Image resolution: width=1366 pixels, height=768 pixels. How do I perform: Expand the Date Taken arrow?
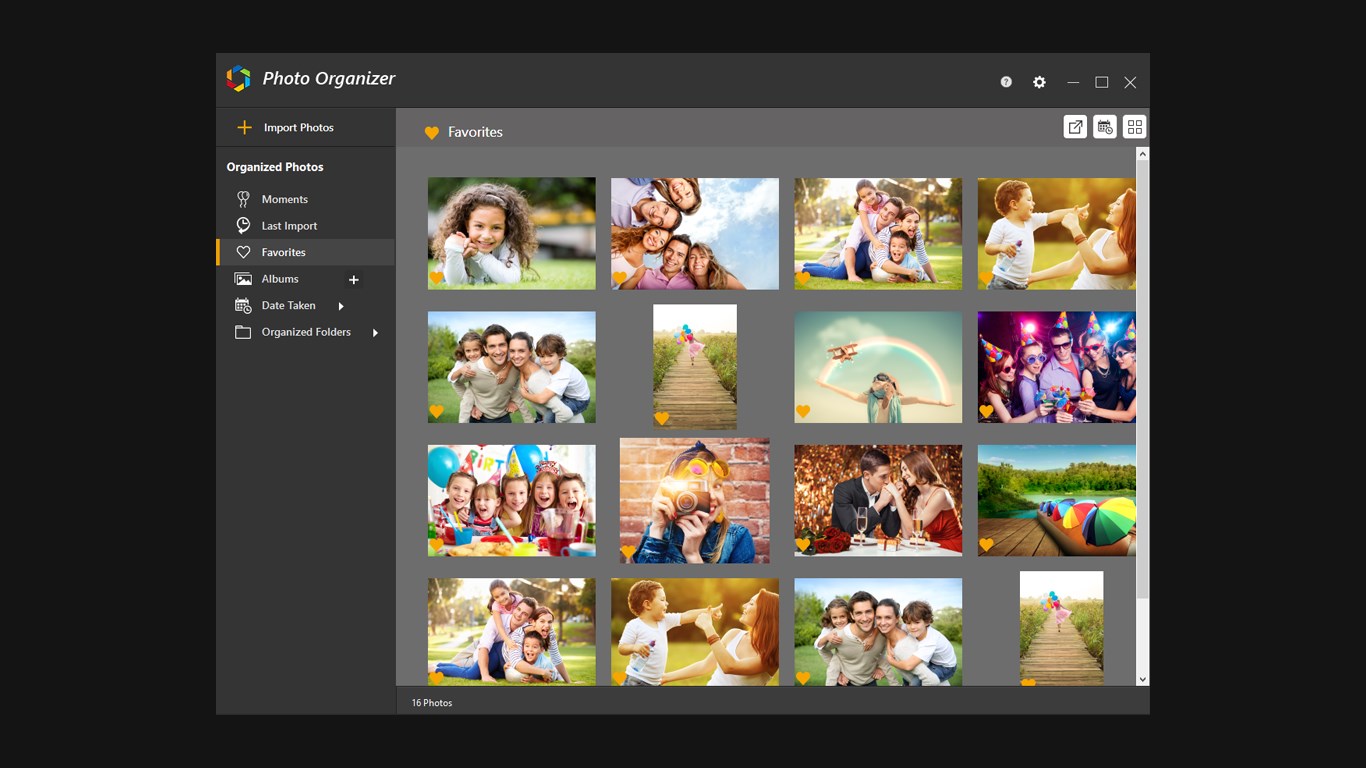[341, 306]
